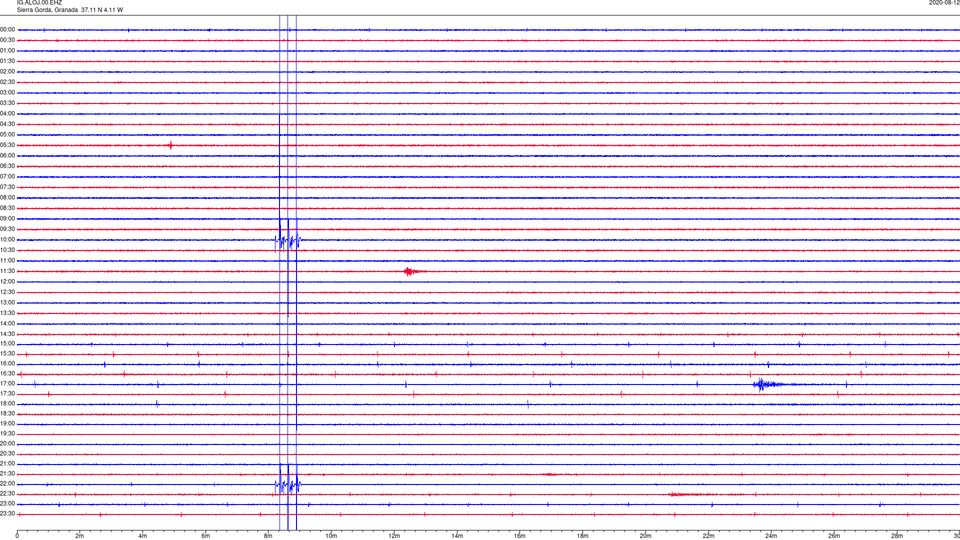Select the 23:30 time row label
Image resolution: width=960 pixels, height=540 pixels.
(7, 514)
